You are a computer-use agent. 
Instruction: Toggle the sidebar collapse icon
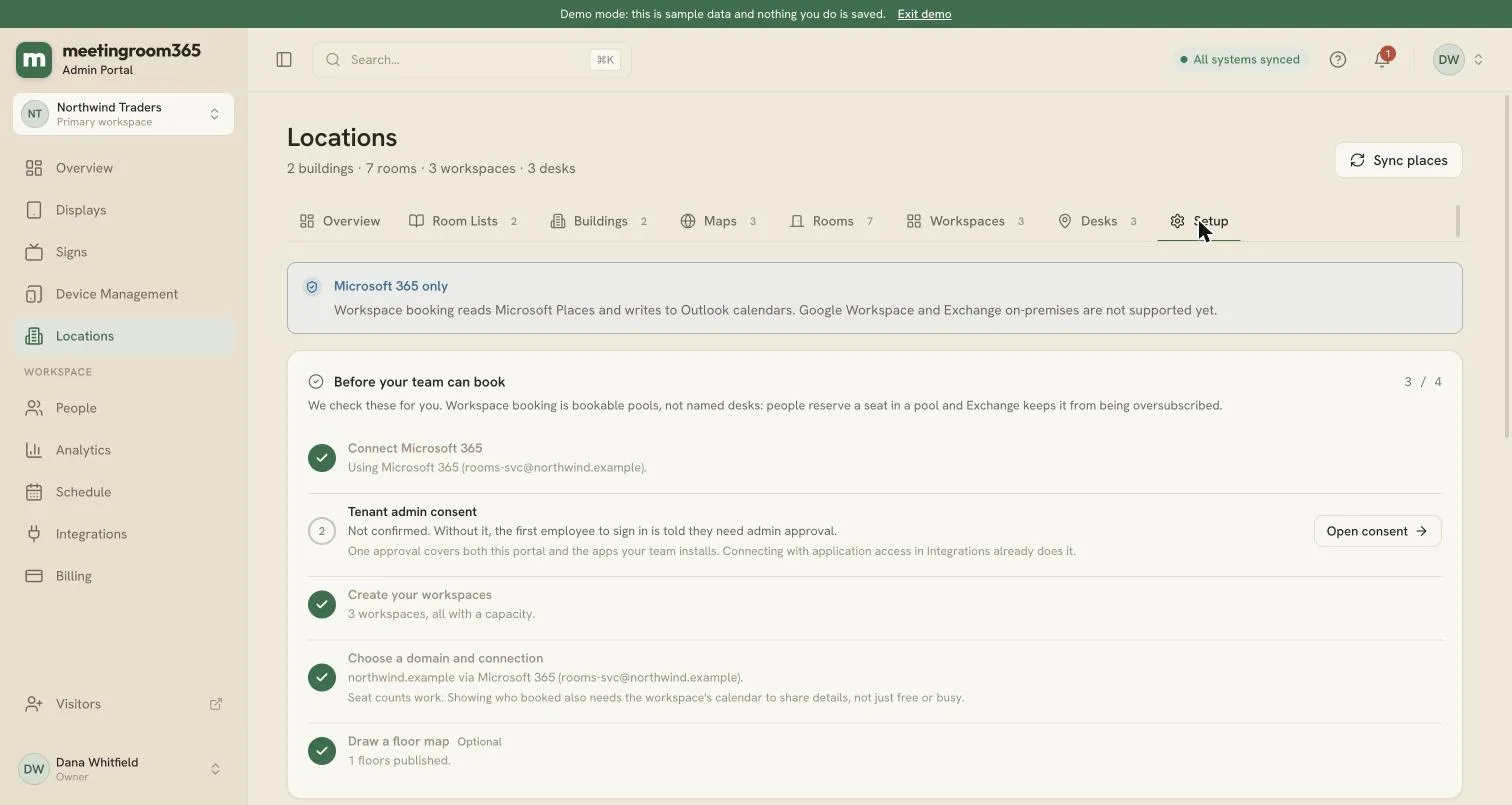coord(284,60)
